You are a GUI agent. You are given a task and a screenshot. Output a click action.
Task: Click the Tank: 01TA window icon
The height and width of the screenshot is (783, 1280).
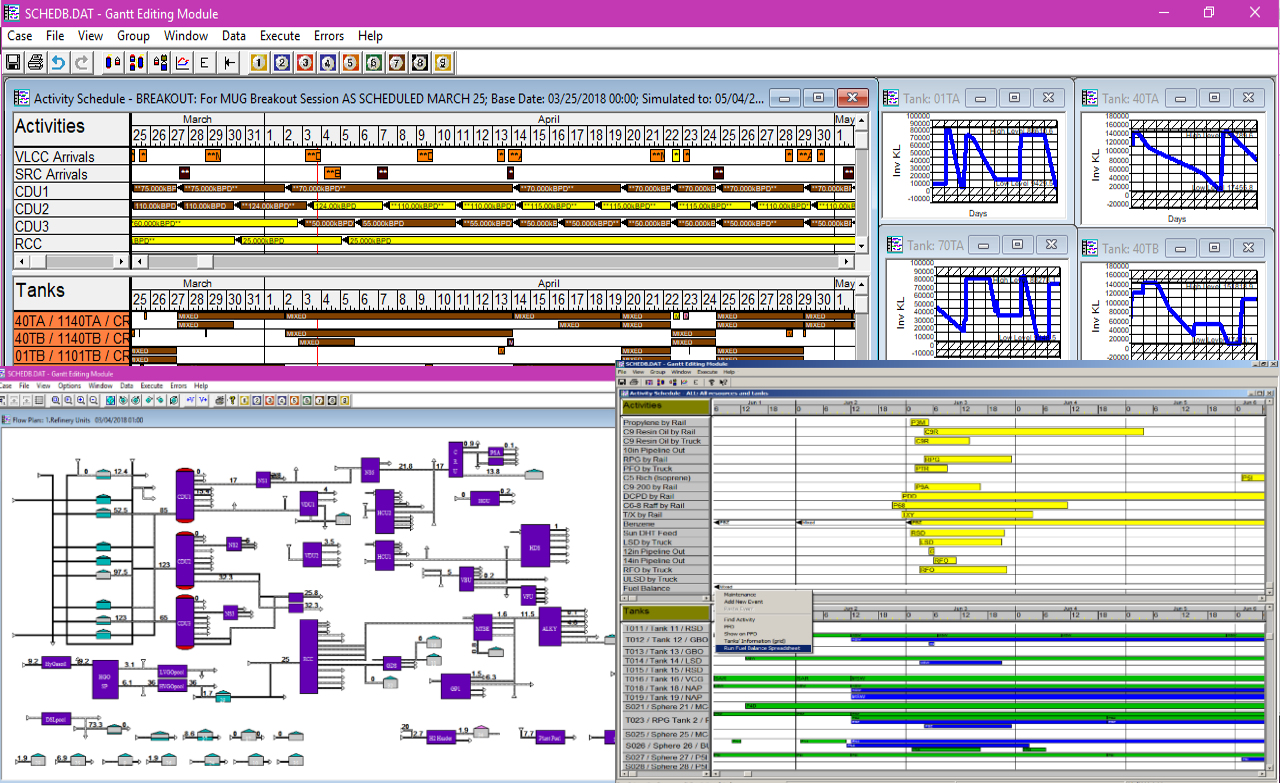(x=891, y=98)
